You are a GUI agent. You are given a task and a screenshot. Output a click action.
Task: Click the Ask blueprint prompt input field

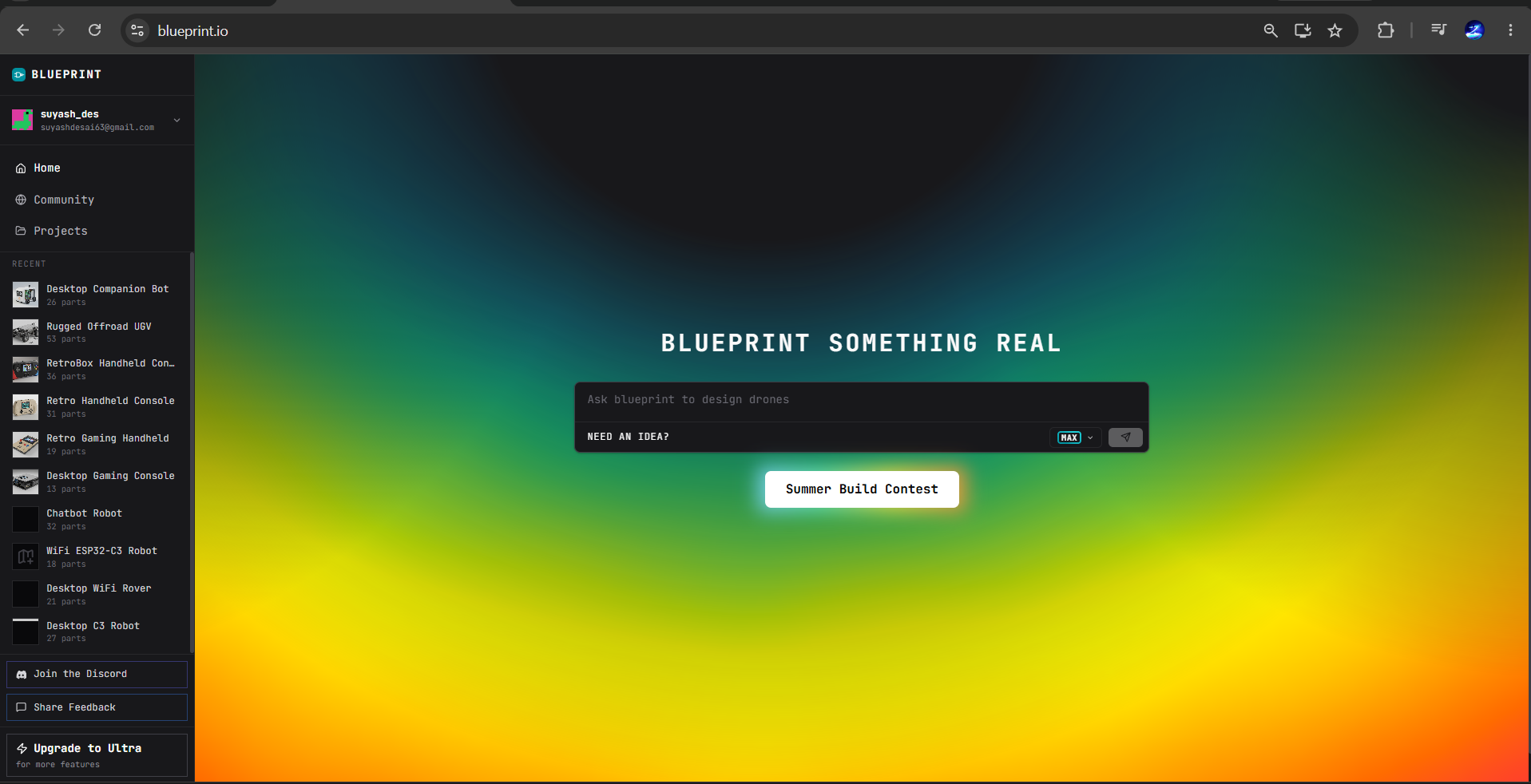[861, 400]
